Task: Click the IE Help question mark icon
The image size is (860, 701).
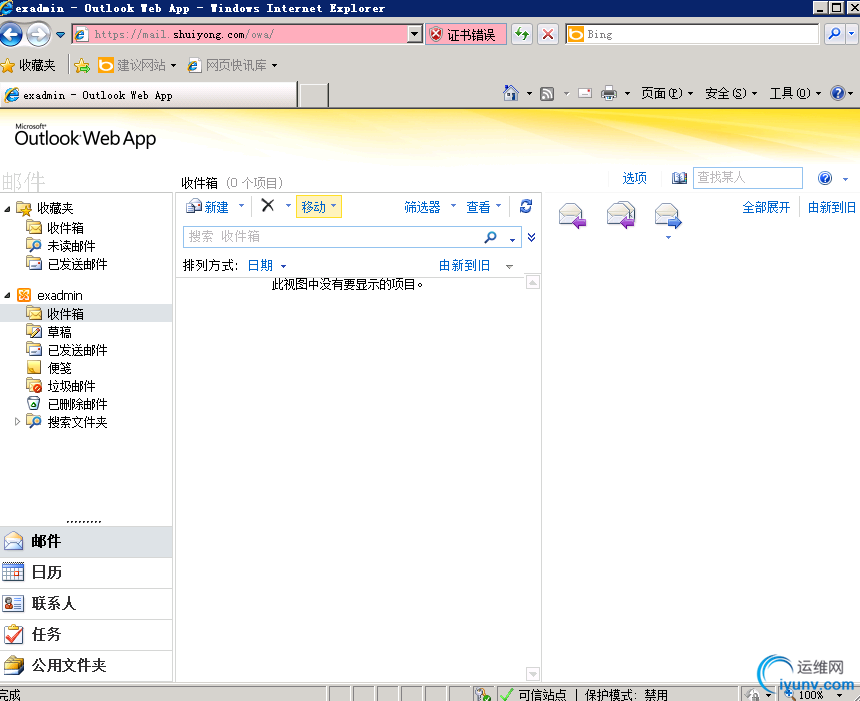Action: (838, 93)
